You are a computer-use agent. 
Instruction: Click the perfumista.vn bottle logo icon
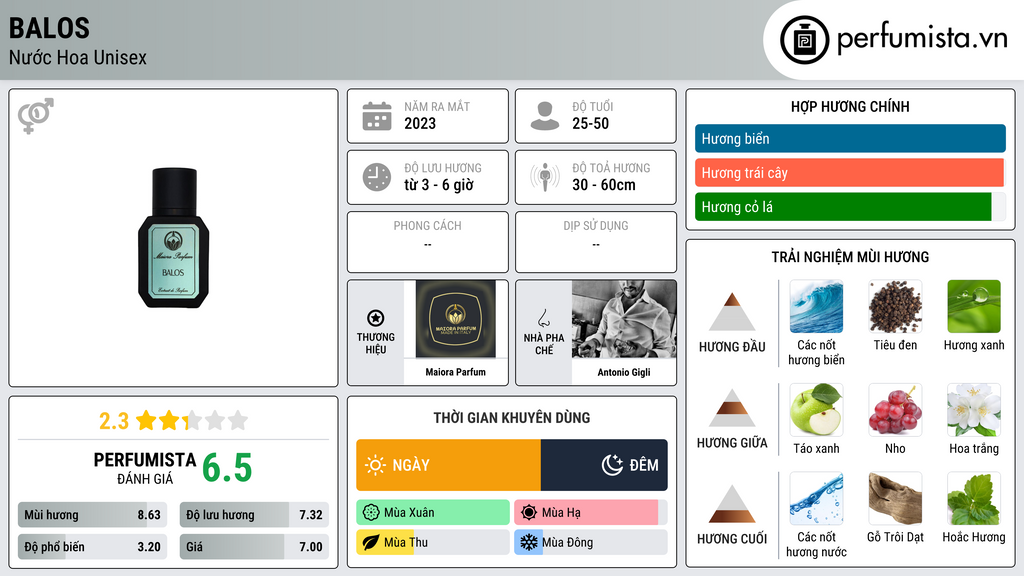coord(804,40)
